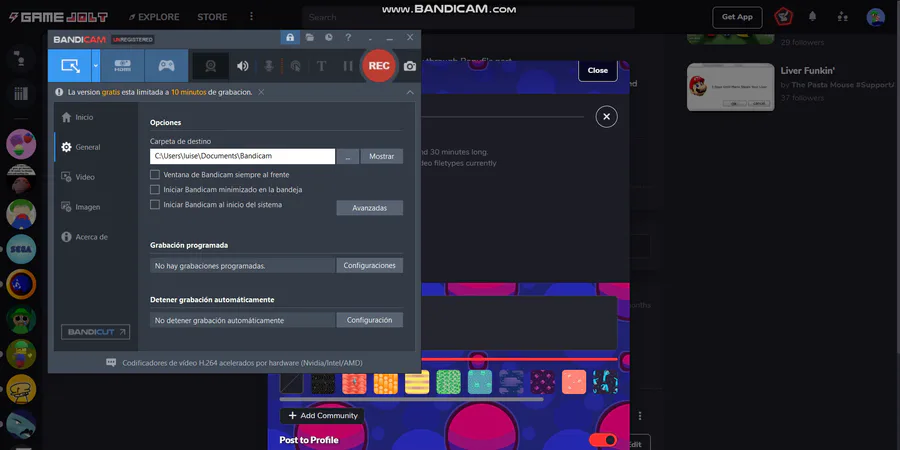Open Game Jolt notifications bell

[x=812, y=17]
